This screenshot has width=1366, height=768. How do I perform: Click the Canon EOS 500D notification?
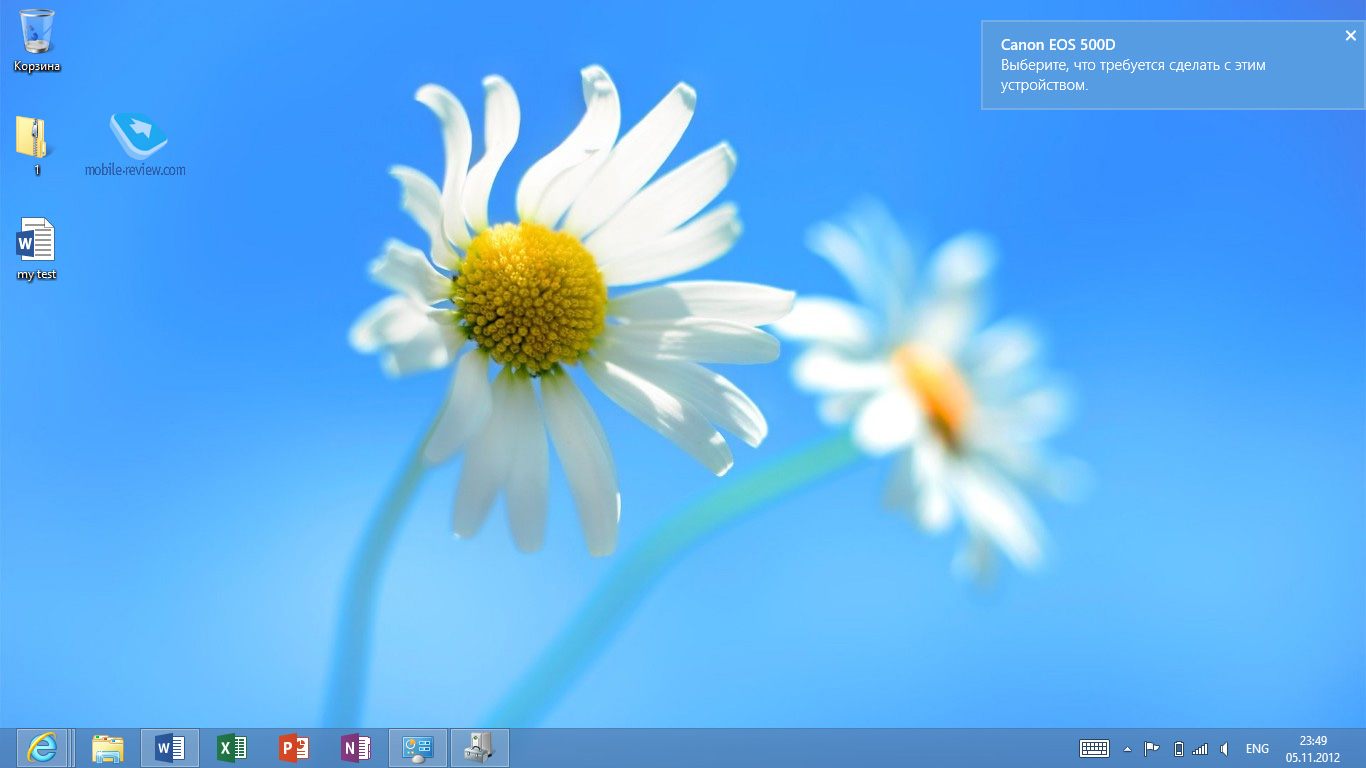(1160, 66)
